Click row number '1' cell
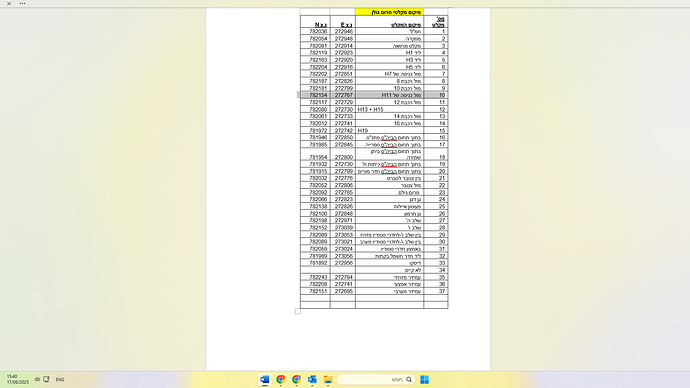690x388 pixels. 436,32
